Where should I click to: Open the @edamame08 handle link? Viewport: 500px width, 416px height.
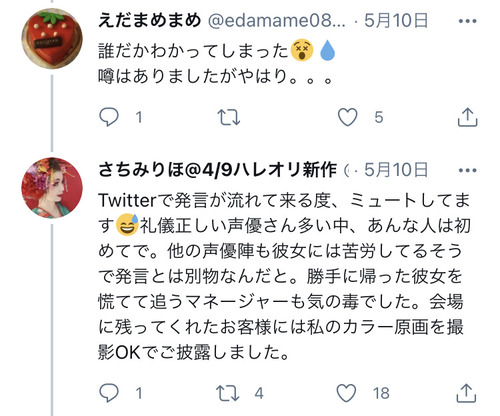coord(277,21)
